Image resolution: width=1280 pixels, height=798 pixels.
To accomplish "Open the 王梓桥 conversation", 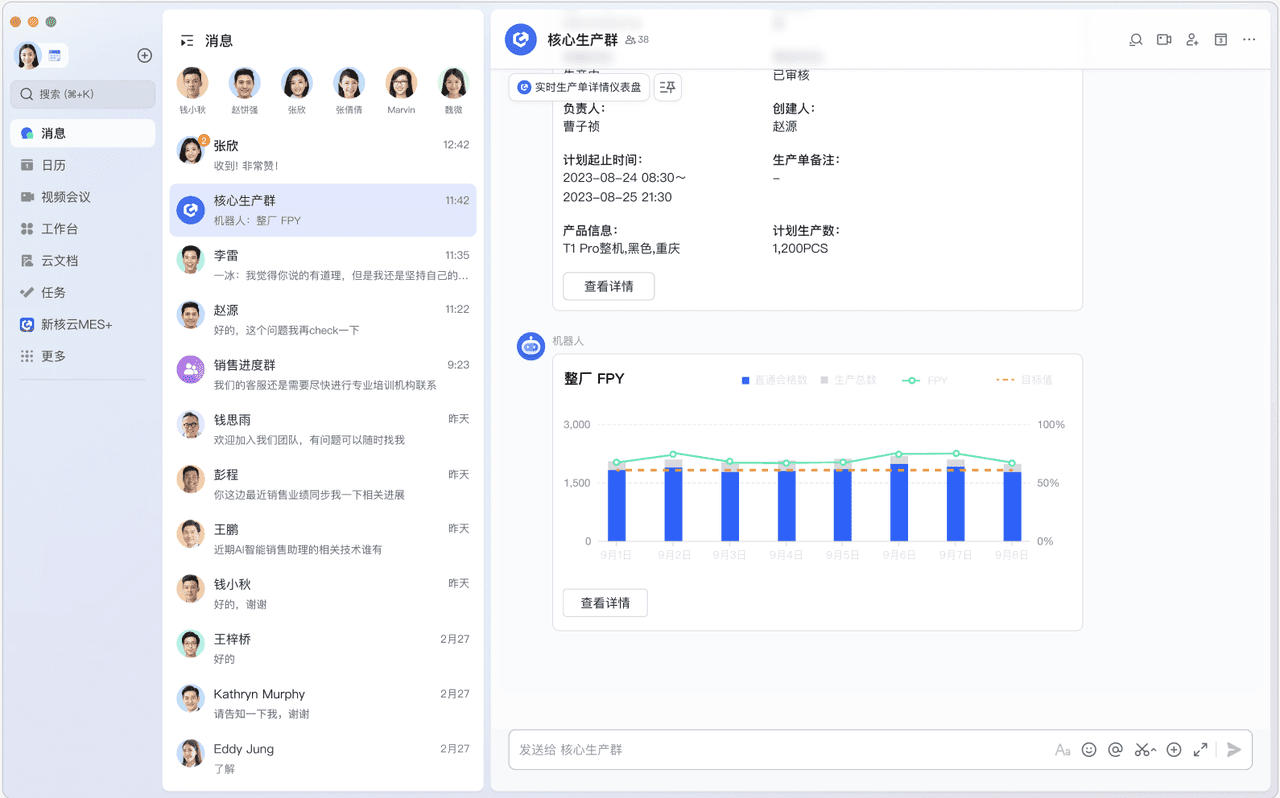I will tap(323, 649).
